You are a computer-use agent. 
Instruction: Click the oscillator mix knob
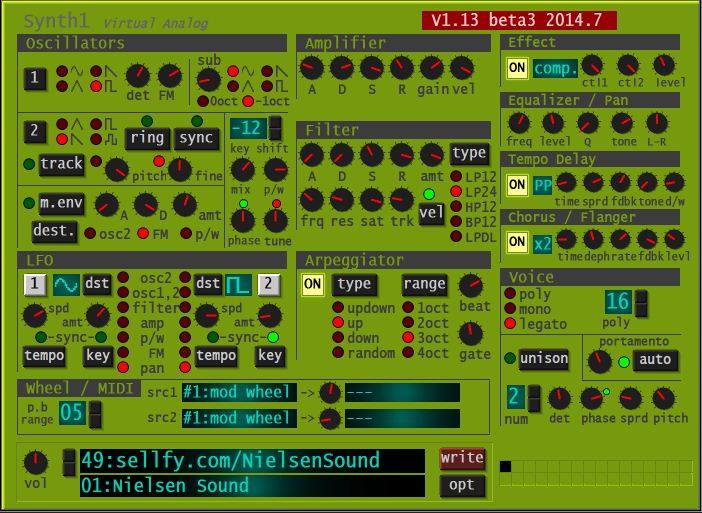(x=243, y=170)
